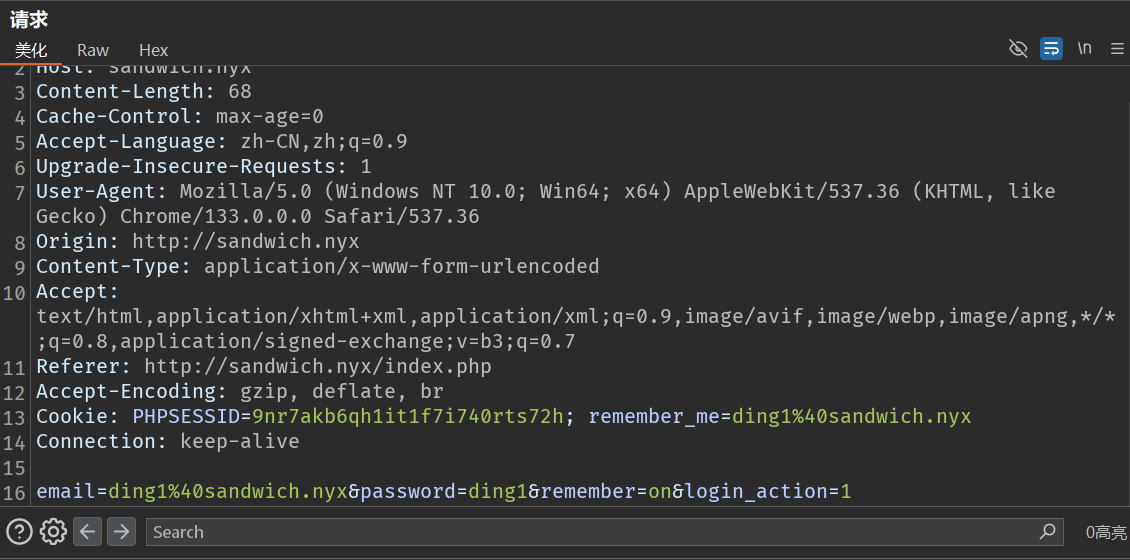Open the hamburger options menu

point(1117,48)
